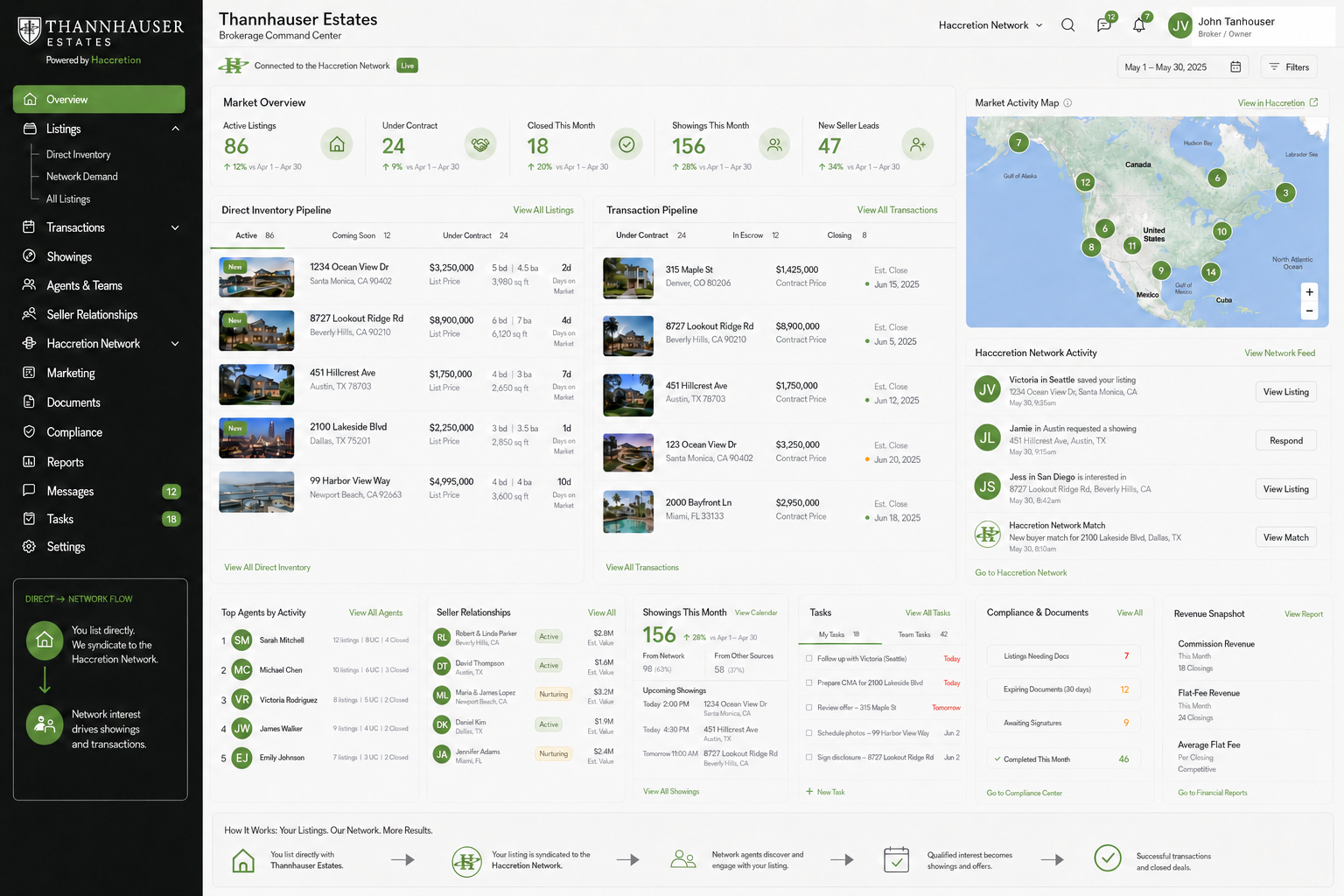Screen dimensions: 1344x896
Task: Open the search icon in the header
Action: coord(1067,25)
